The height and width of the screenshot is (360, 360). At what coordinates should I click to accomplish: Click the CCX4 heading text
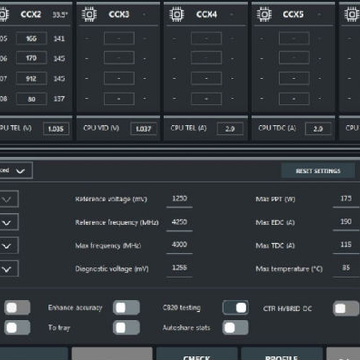coord(207,15)
